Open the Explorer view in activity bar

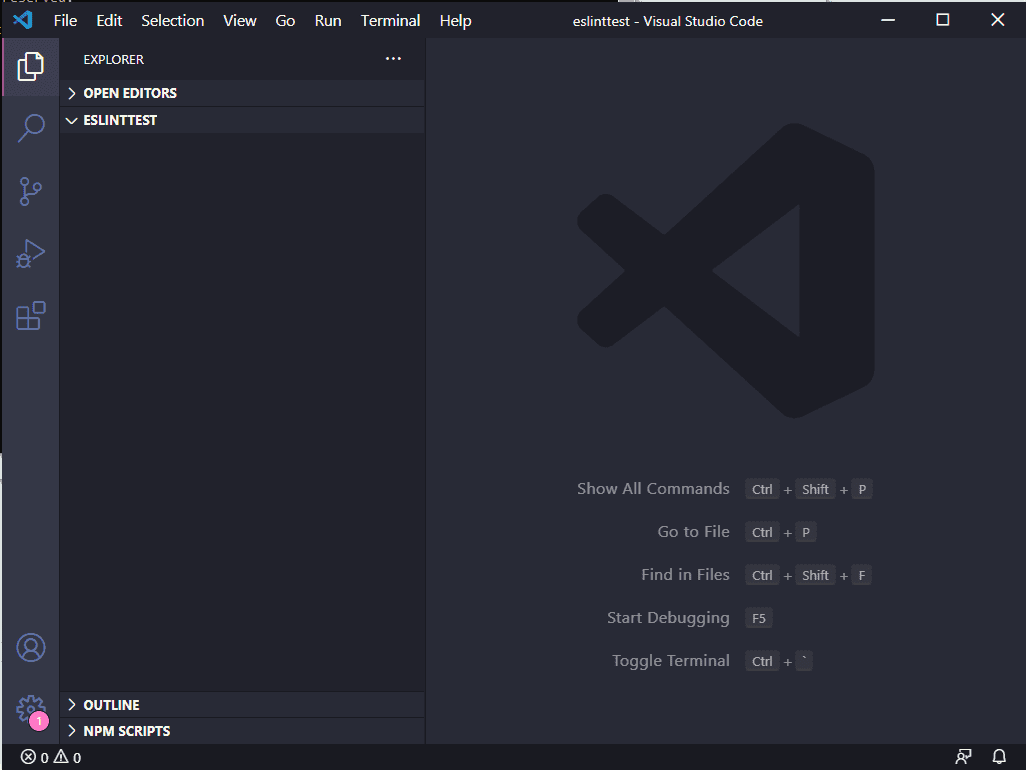point(31,67)
